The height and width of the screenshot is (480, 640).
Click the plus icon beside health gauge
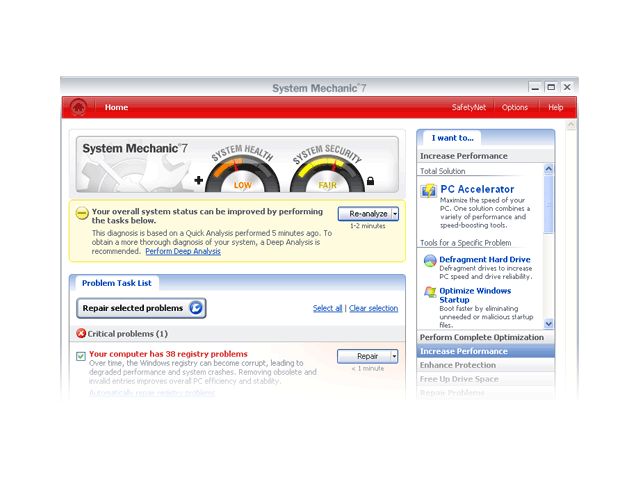199,180
